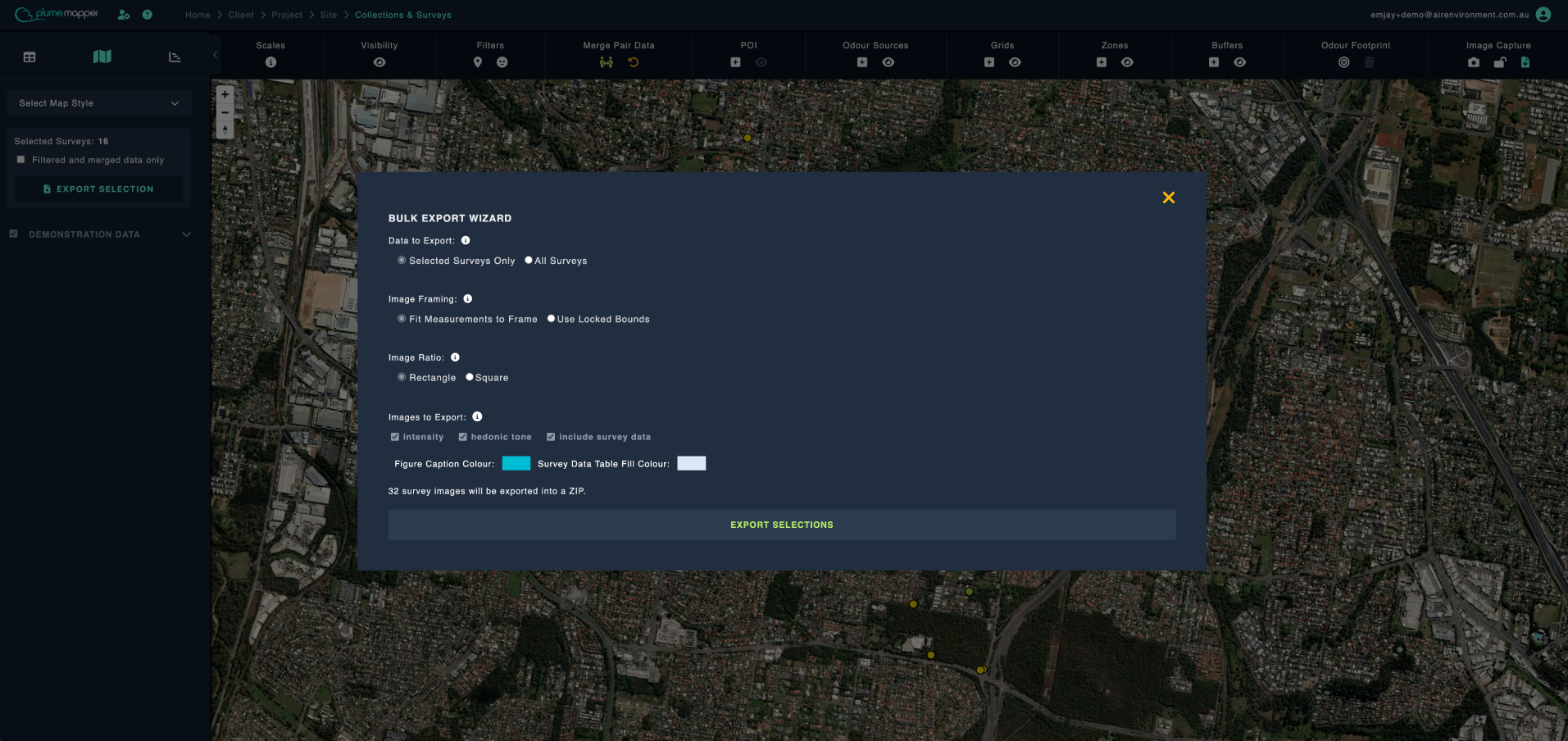Expand the Demonstration Data section chevron
Screen dimensions: 1568x741
point(187,234)
